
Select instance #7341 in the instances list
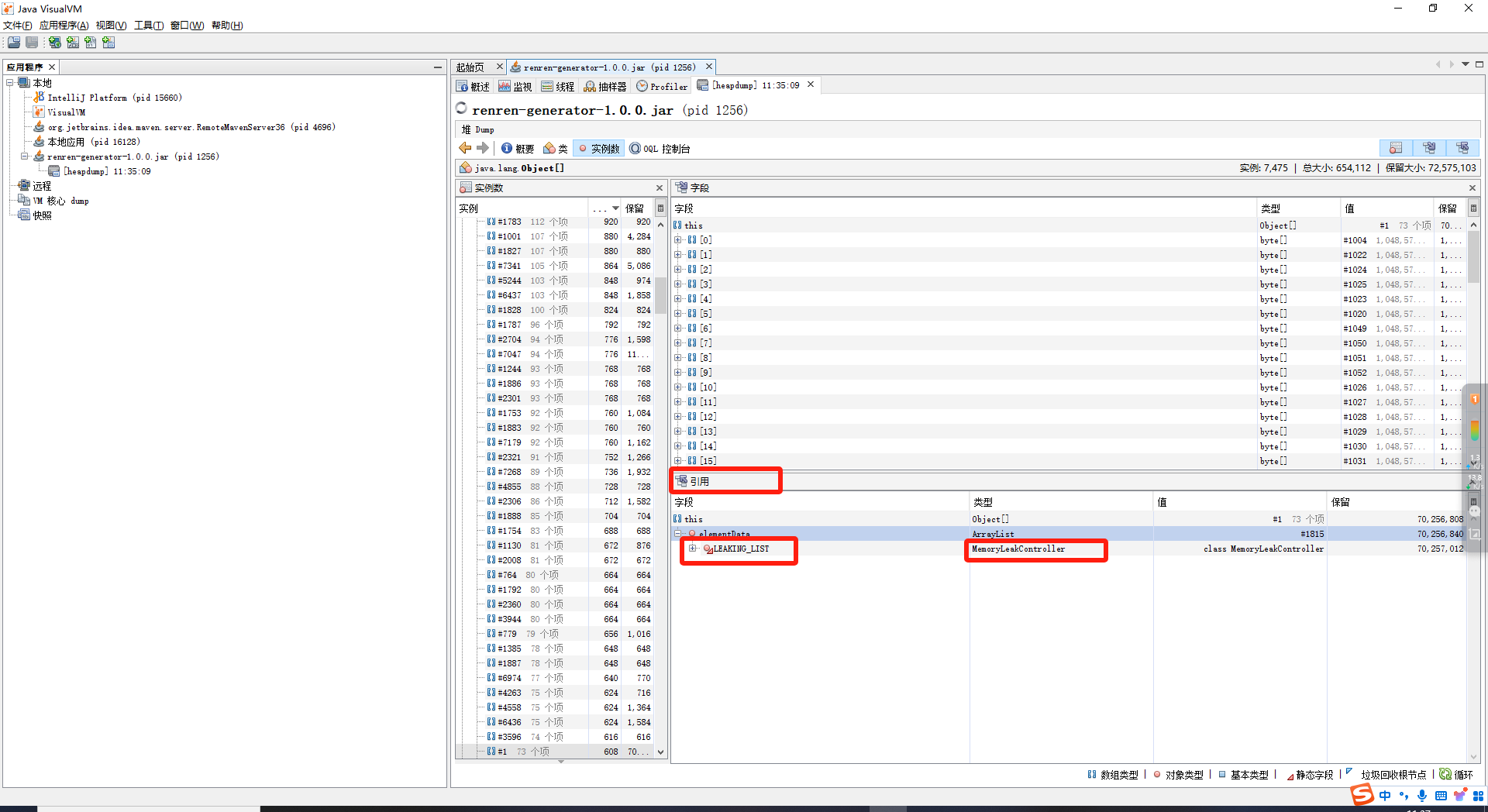tap(509, 266)
